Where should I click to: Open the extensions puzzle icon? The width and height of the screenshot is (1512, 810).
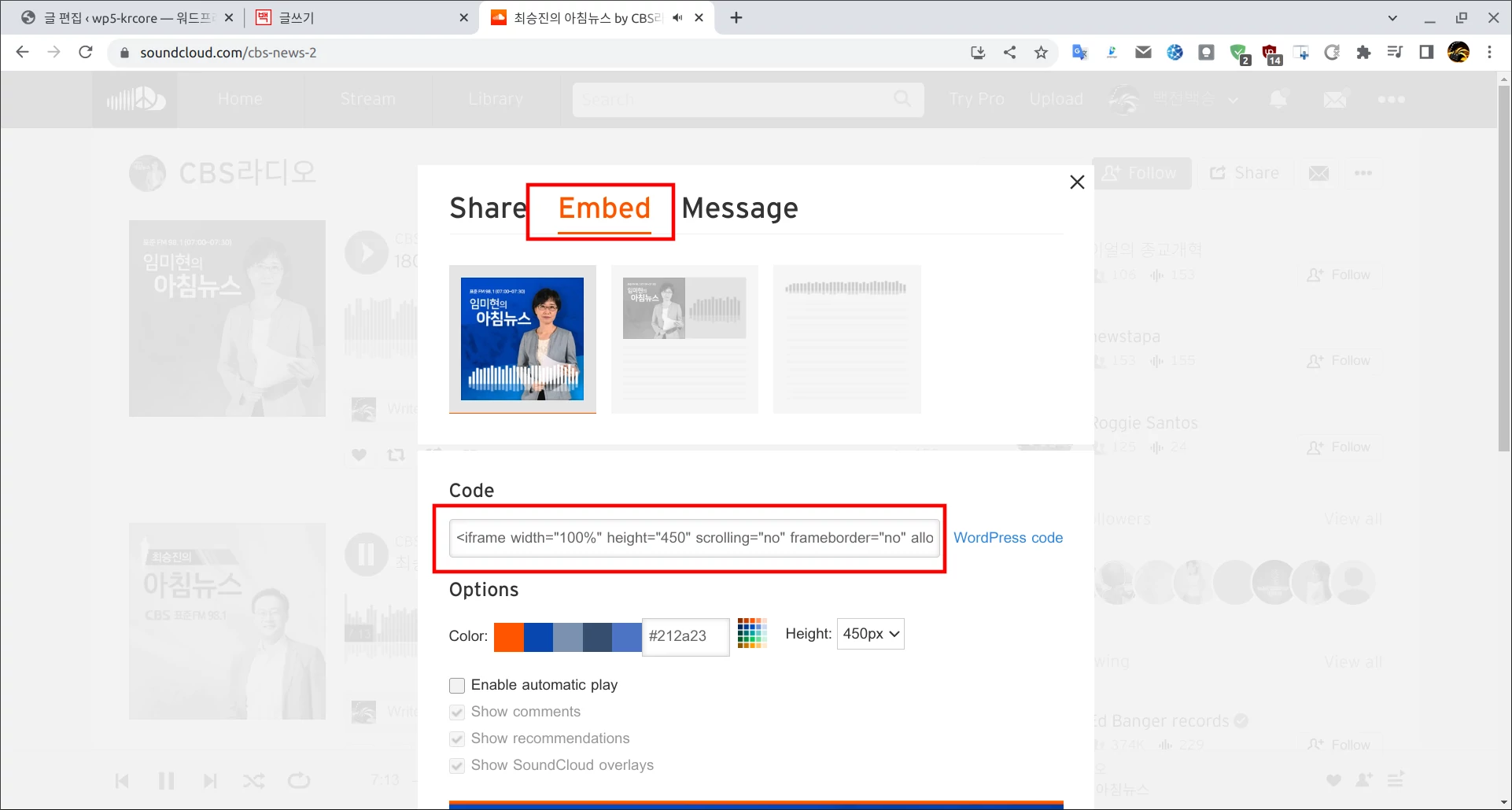click(x=1363, y=53)
